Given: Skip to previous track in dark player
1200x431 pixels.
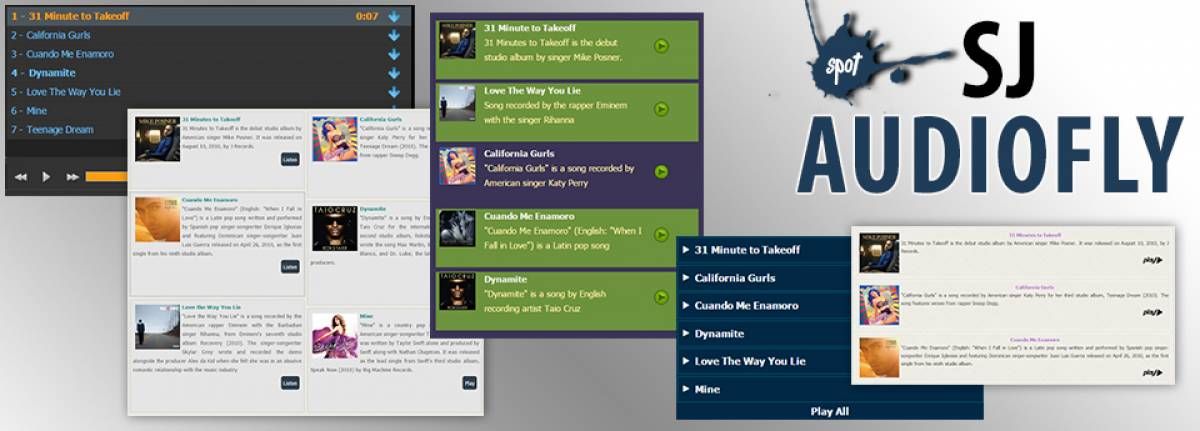Looking at the screenshot, I should coord(20,177).
